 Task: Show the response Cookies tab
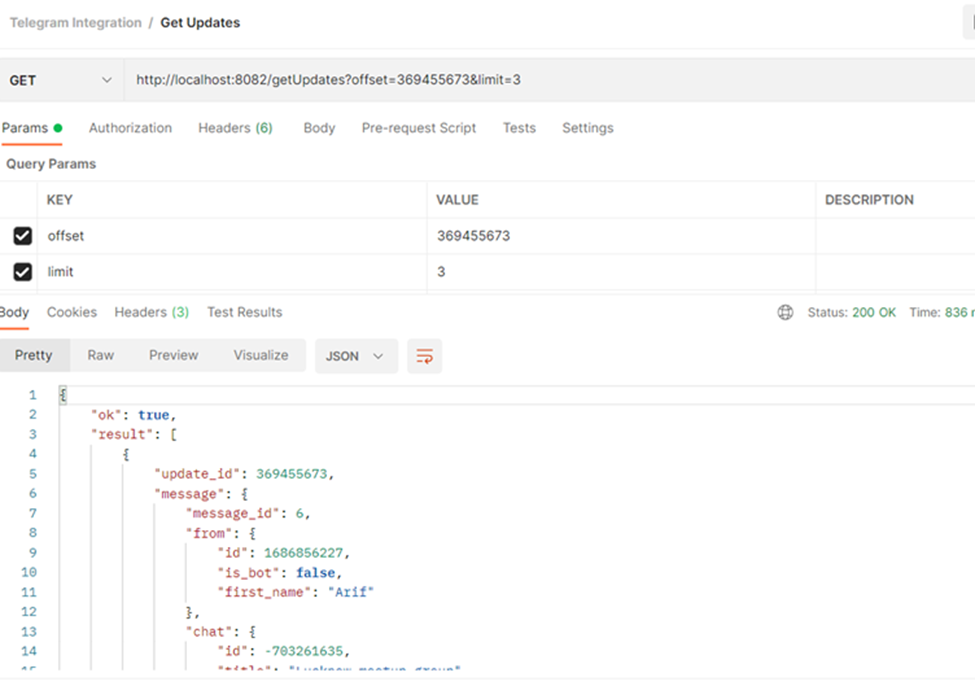(x=72, y=312)
